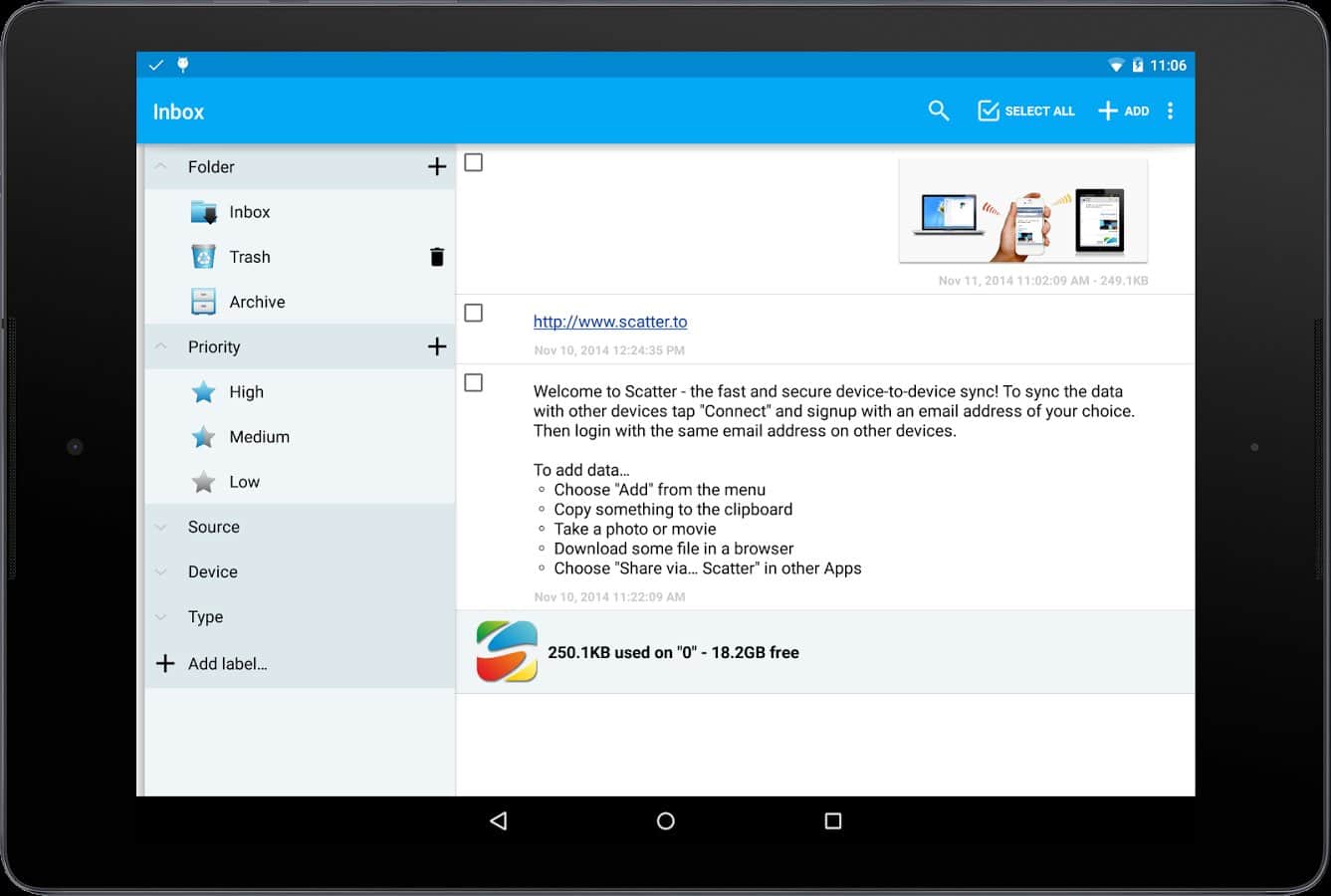Open the device sync image thumbnail
The width and height of the screenshot is (1331, 896).
tap(1022, 210)
